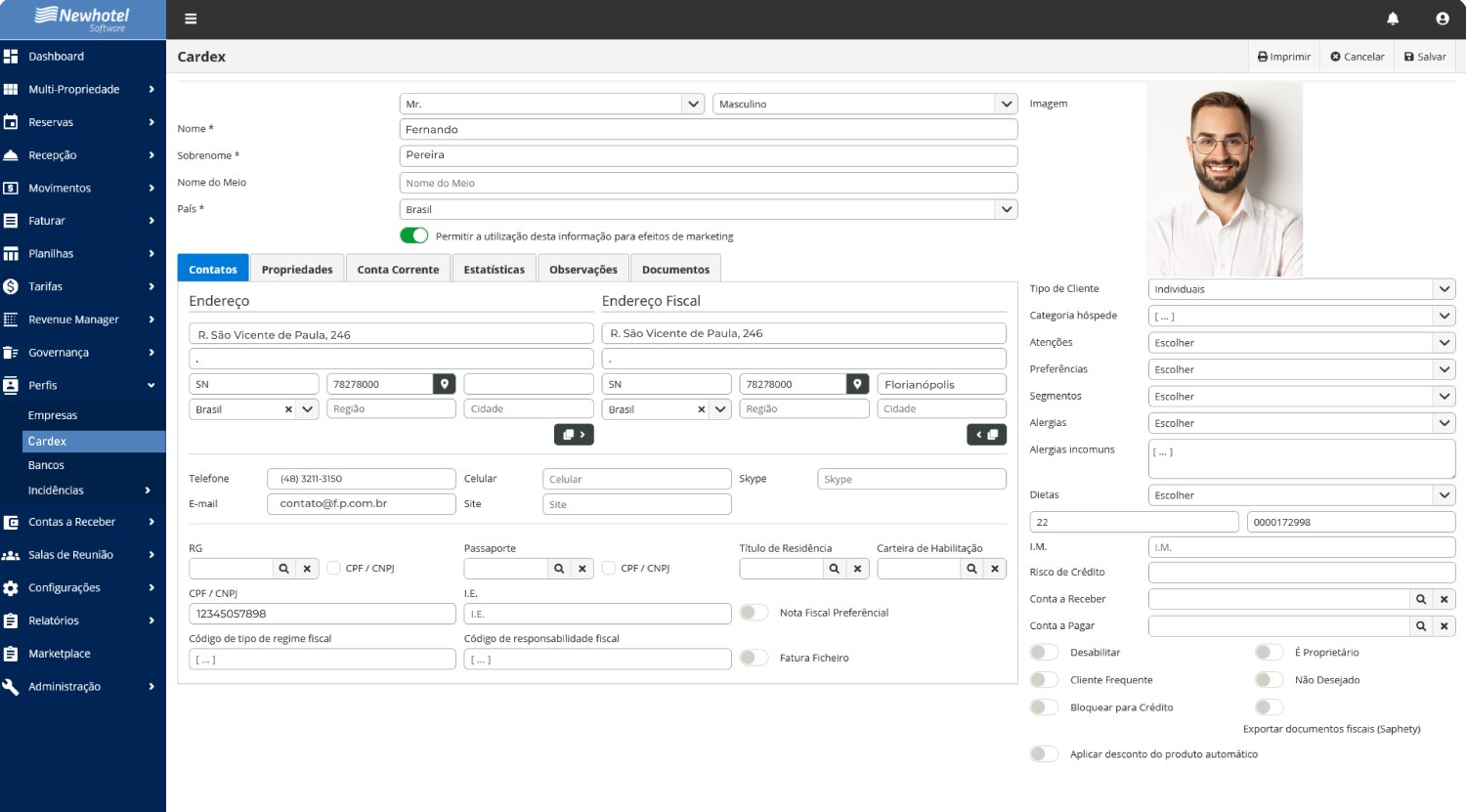Toggle Bloquear para Crédito switch
Screen dimensions: 1466x812
tap(1044, 707)
